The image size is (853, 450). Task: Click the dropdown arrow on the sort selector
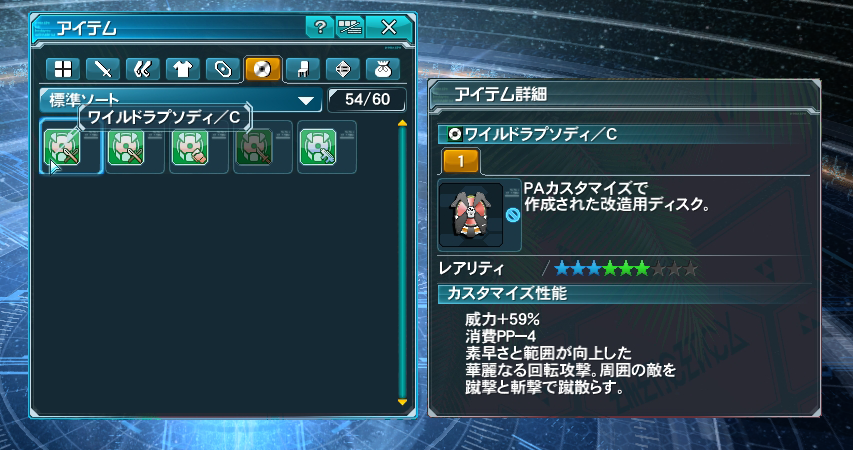(306, 101)
